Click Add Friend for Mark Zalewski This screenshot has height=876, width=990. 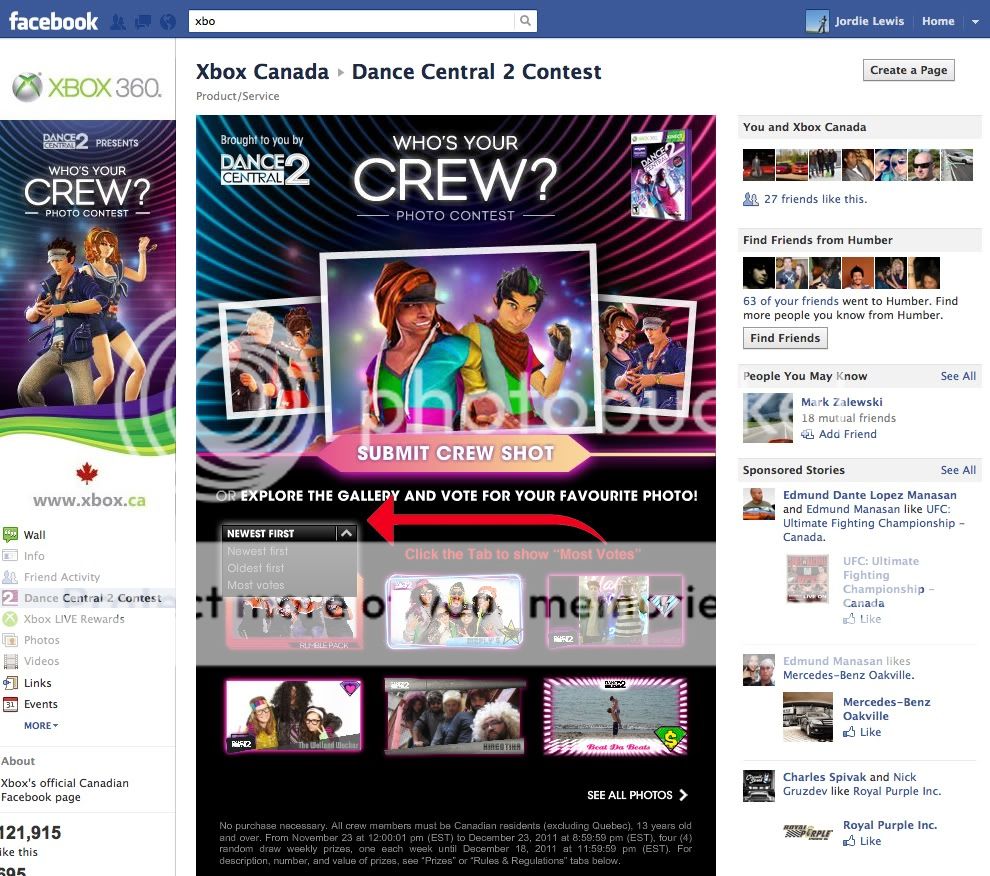(846, 434)
